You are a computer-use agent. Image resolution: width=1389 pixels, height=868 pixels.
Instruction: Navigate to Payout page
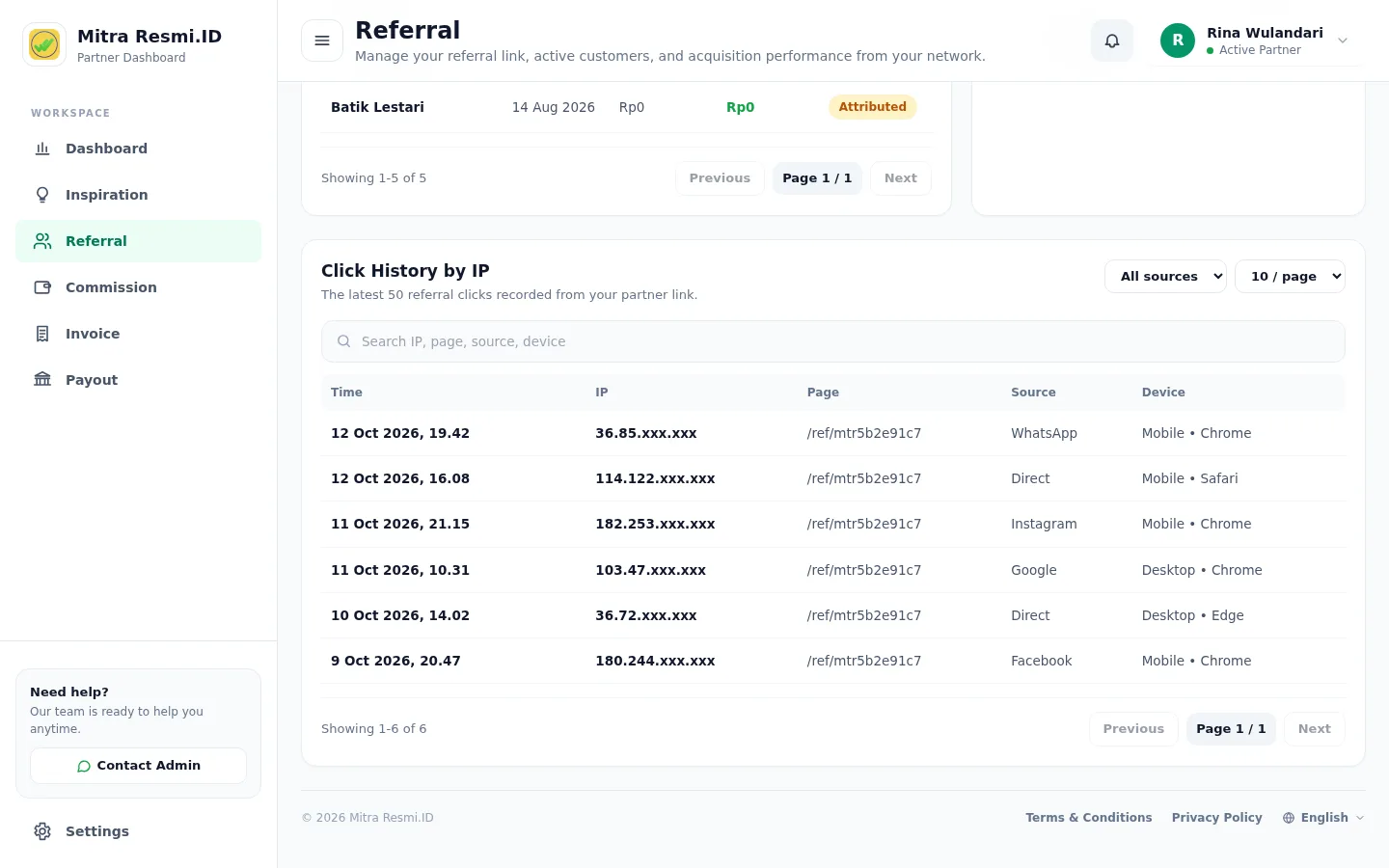[x=139, y=380]
